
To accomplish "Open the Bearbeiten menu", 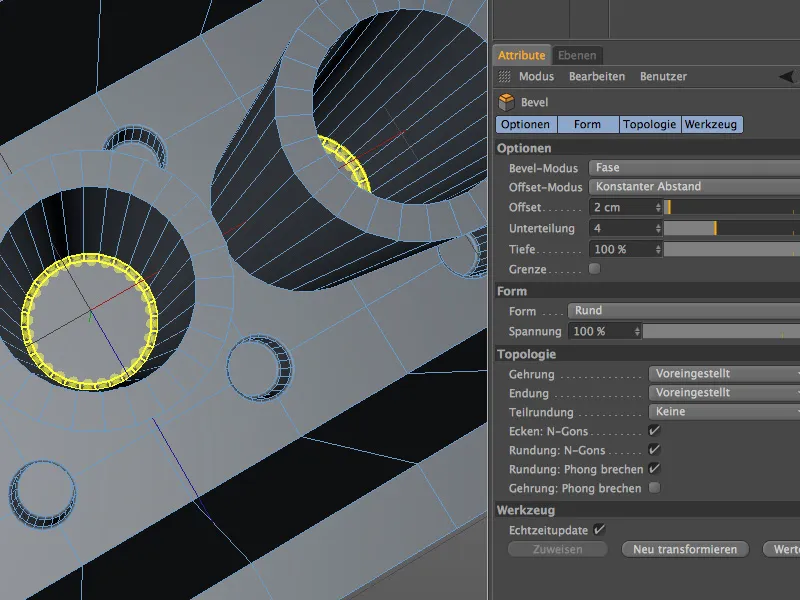I will (x=597, y=77).
